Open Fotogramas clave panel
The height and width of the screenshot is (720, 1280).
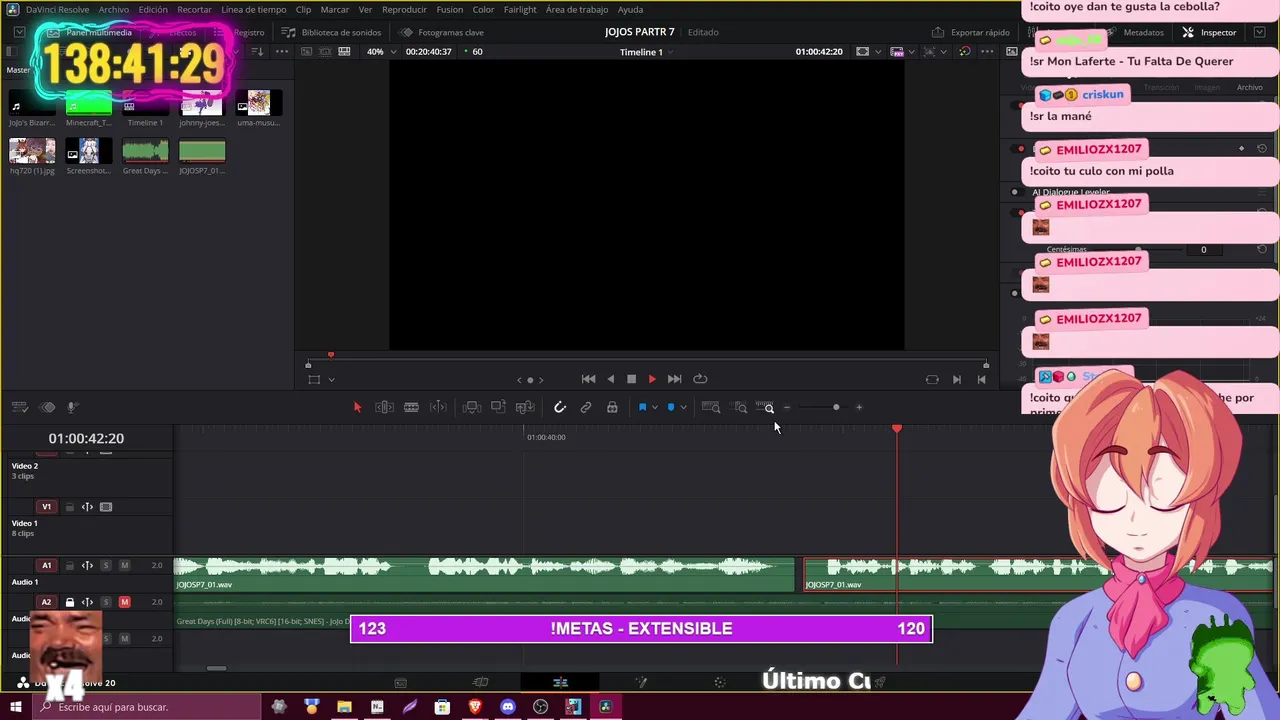pos(442,32)
